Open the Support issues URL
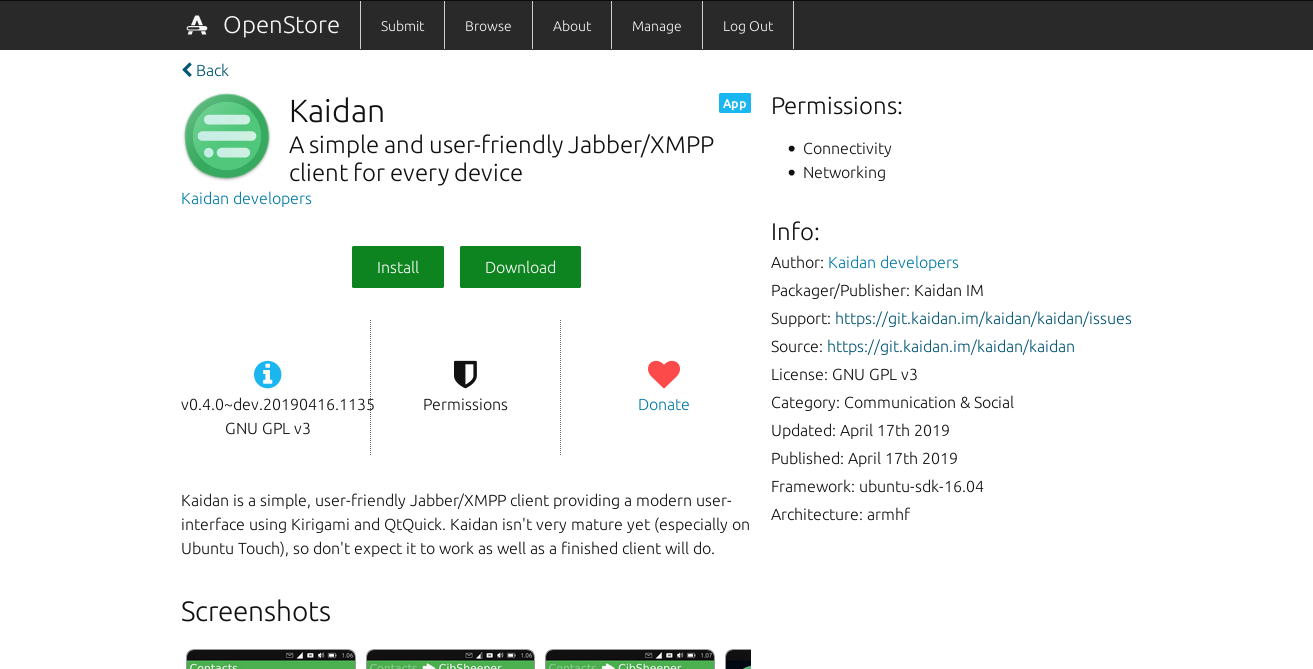Viewport: 1313px width, 669px height. (983, 318)
